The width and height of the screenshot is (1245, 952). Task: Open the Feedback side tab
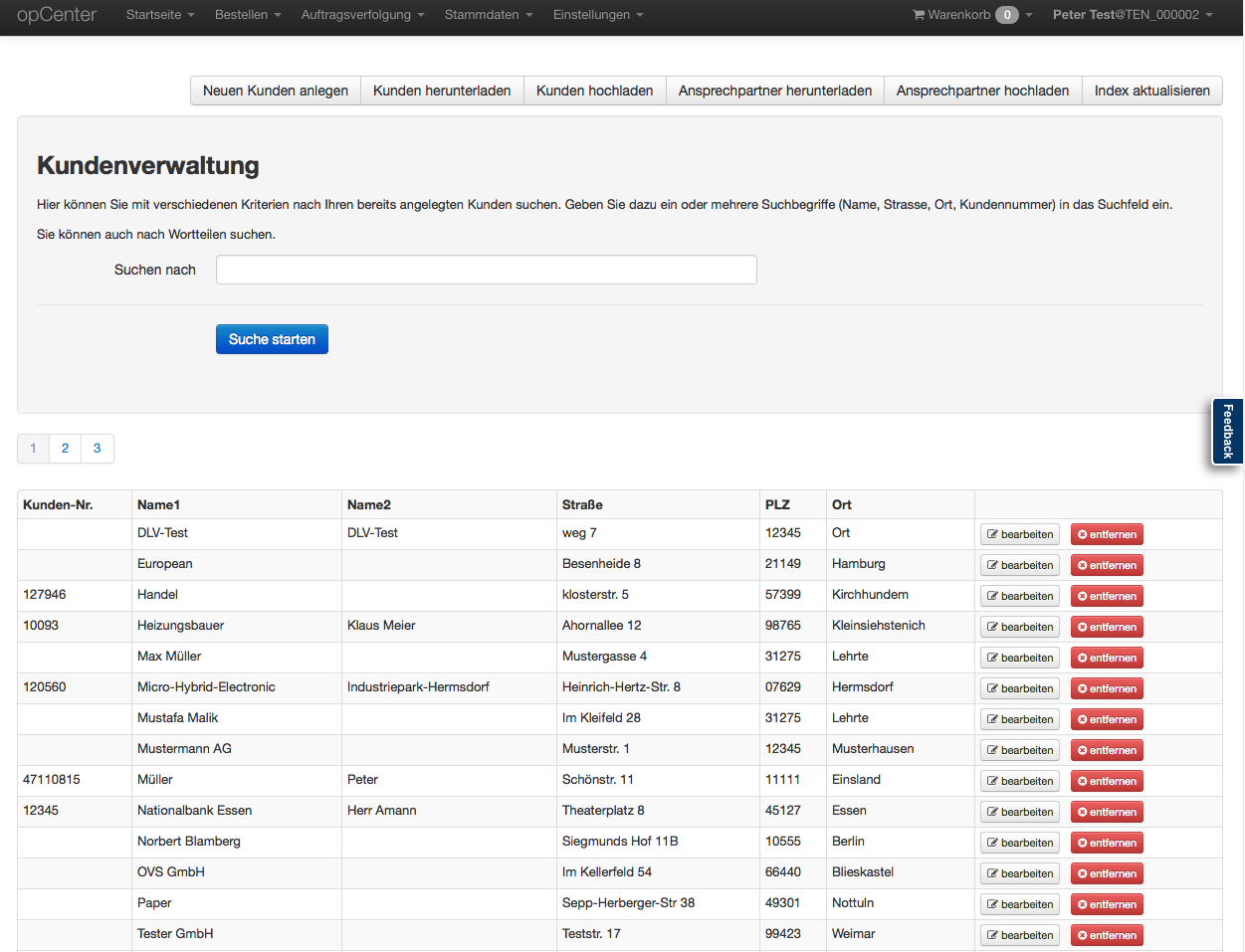1228,431
